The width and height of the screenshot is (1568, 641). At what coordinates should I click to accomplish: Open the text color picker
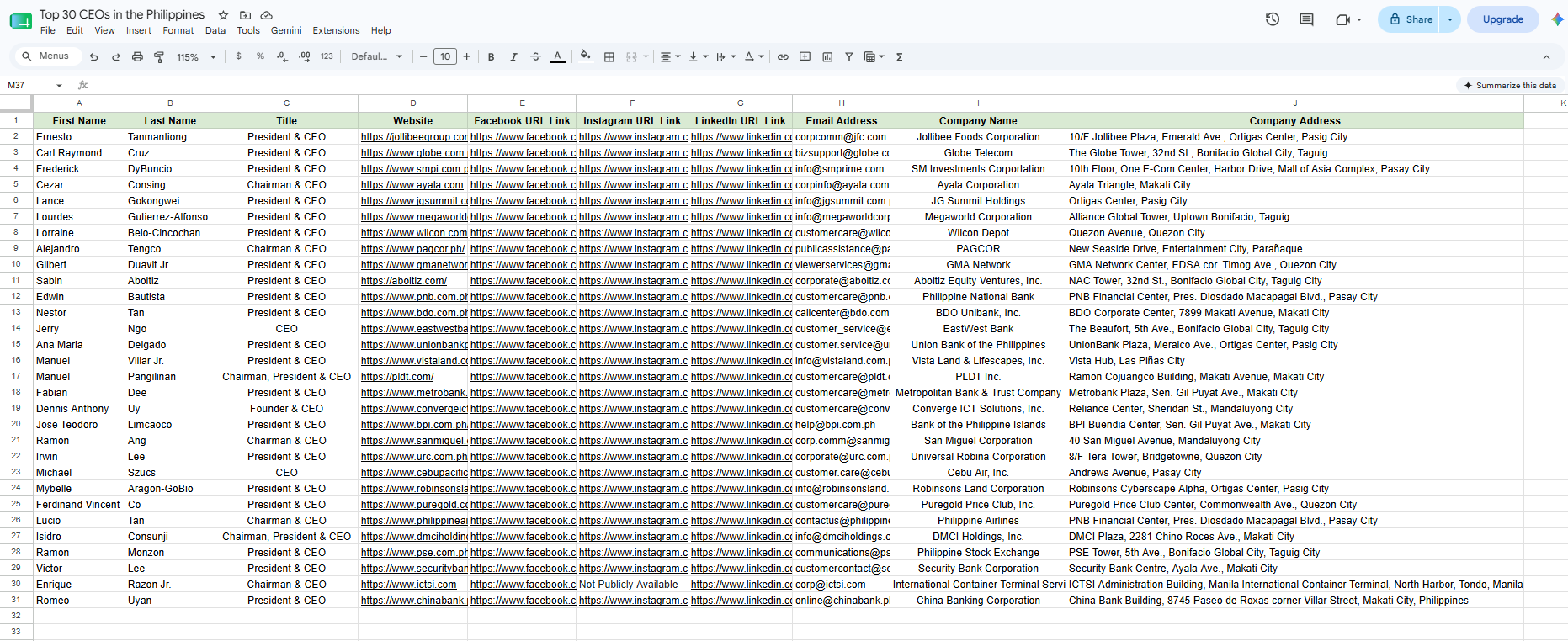pos(557,57)
